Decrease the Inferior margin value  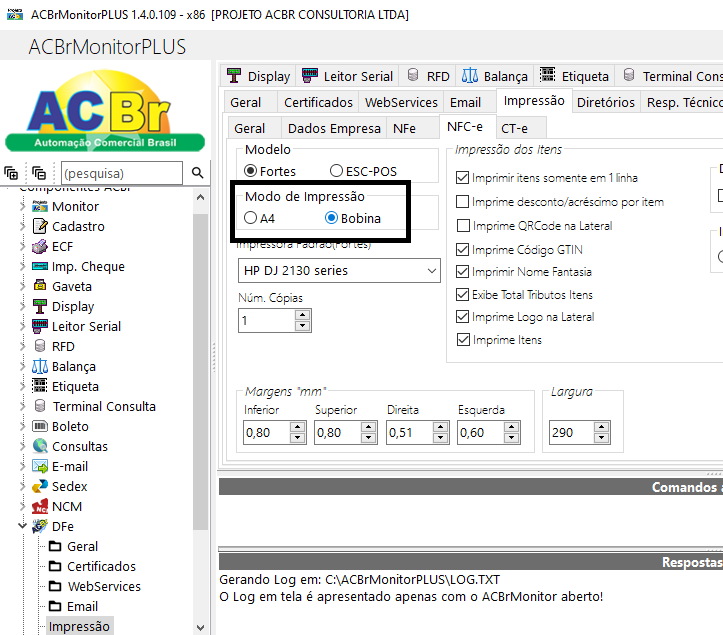point(297,438)
